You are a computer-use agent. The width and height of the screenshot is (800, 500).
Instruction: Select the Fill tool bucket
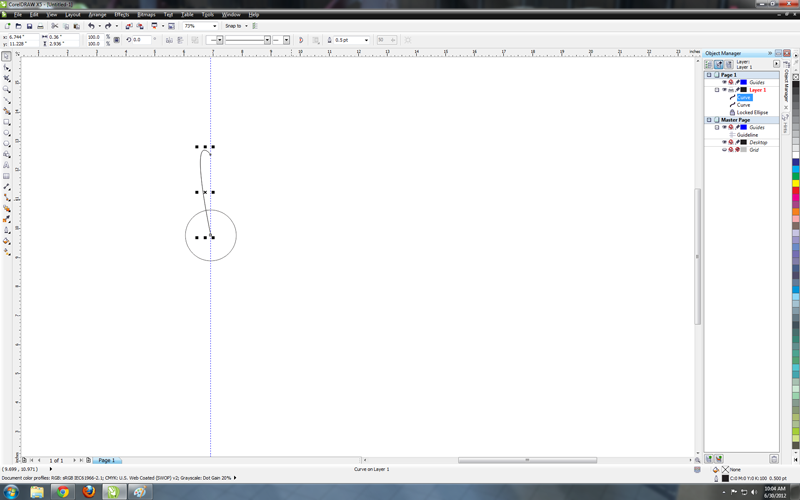pyautogui.click(x=6, y=241)
